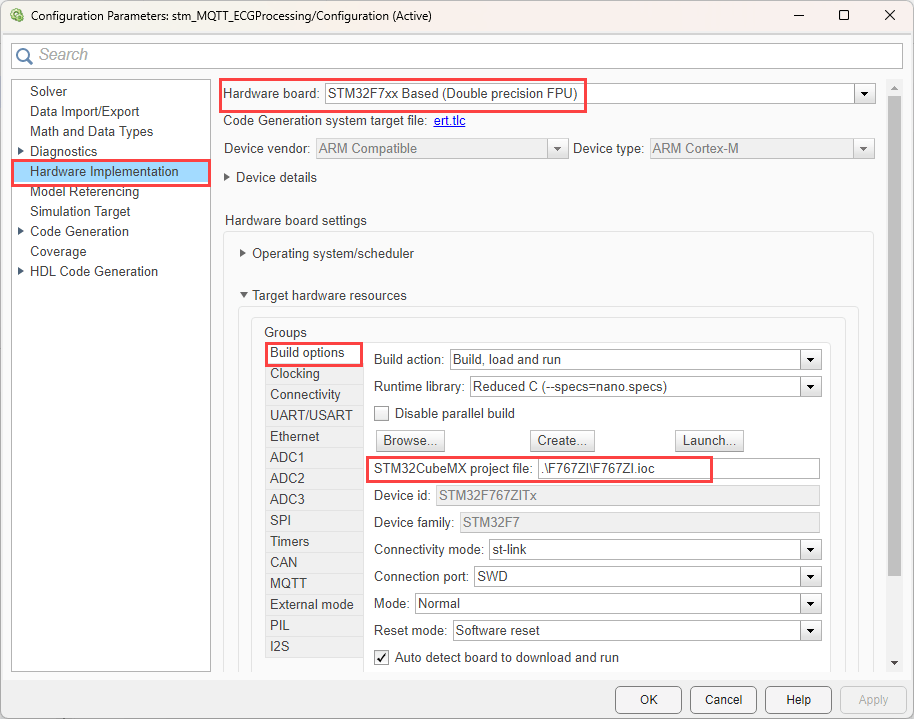Screen dimensions: 914x719
Task: Click the Launch... button
Action: click(x=708, y=440)
